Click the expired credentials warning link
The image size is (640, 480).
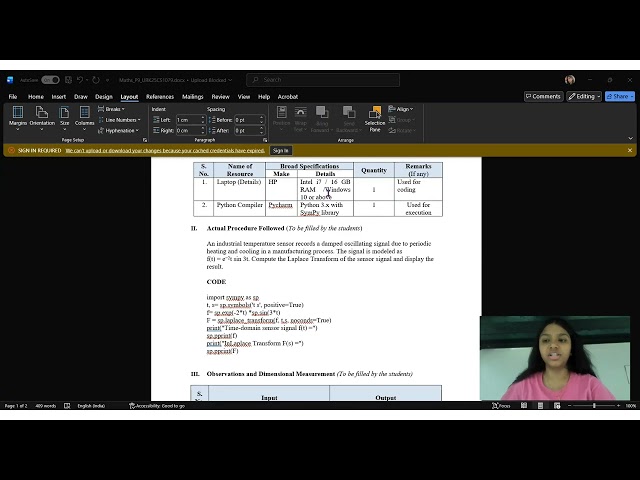pyautogui.click(x=165, y=151)
